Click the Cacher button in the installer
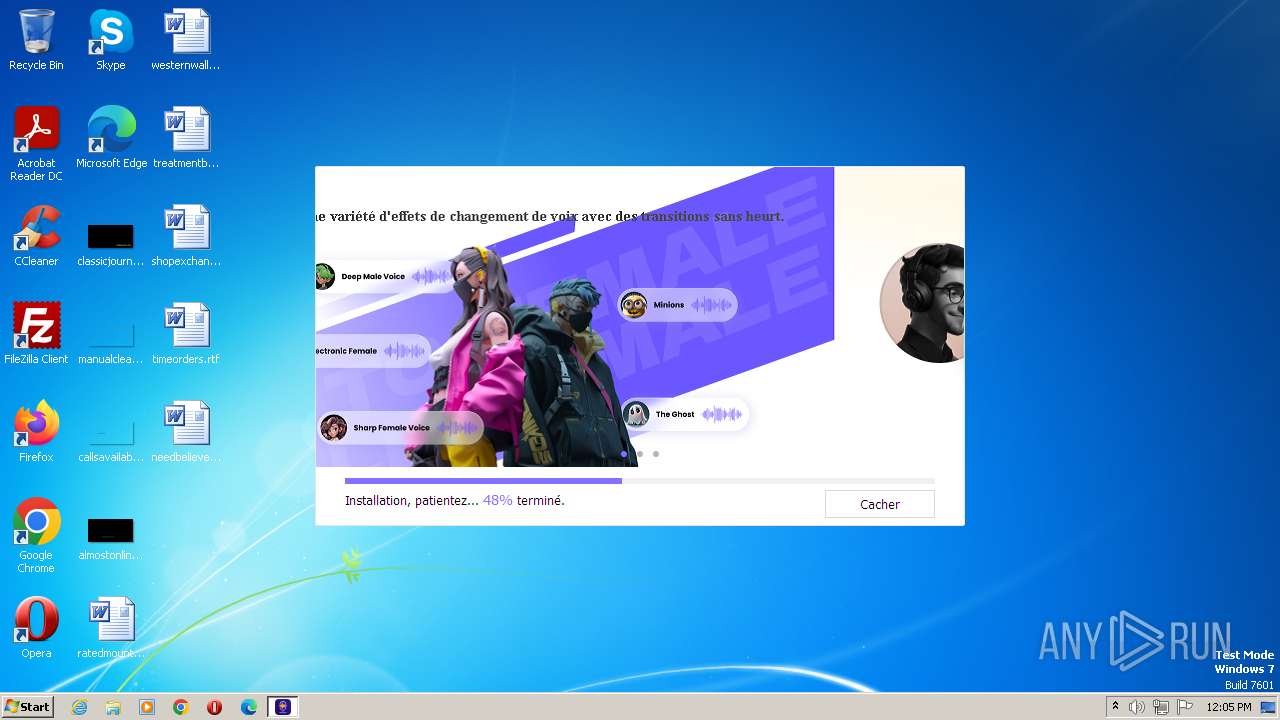 879,504
